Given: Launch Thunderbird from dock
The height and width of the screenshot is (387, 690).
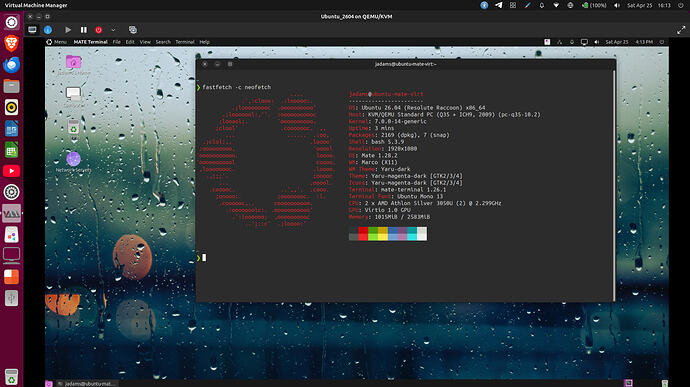Looking at the screenshot, I should click(11, 65).
